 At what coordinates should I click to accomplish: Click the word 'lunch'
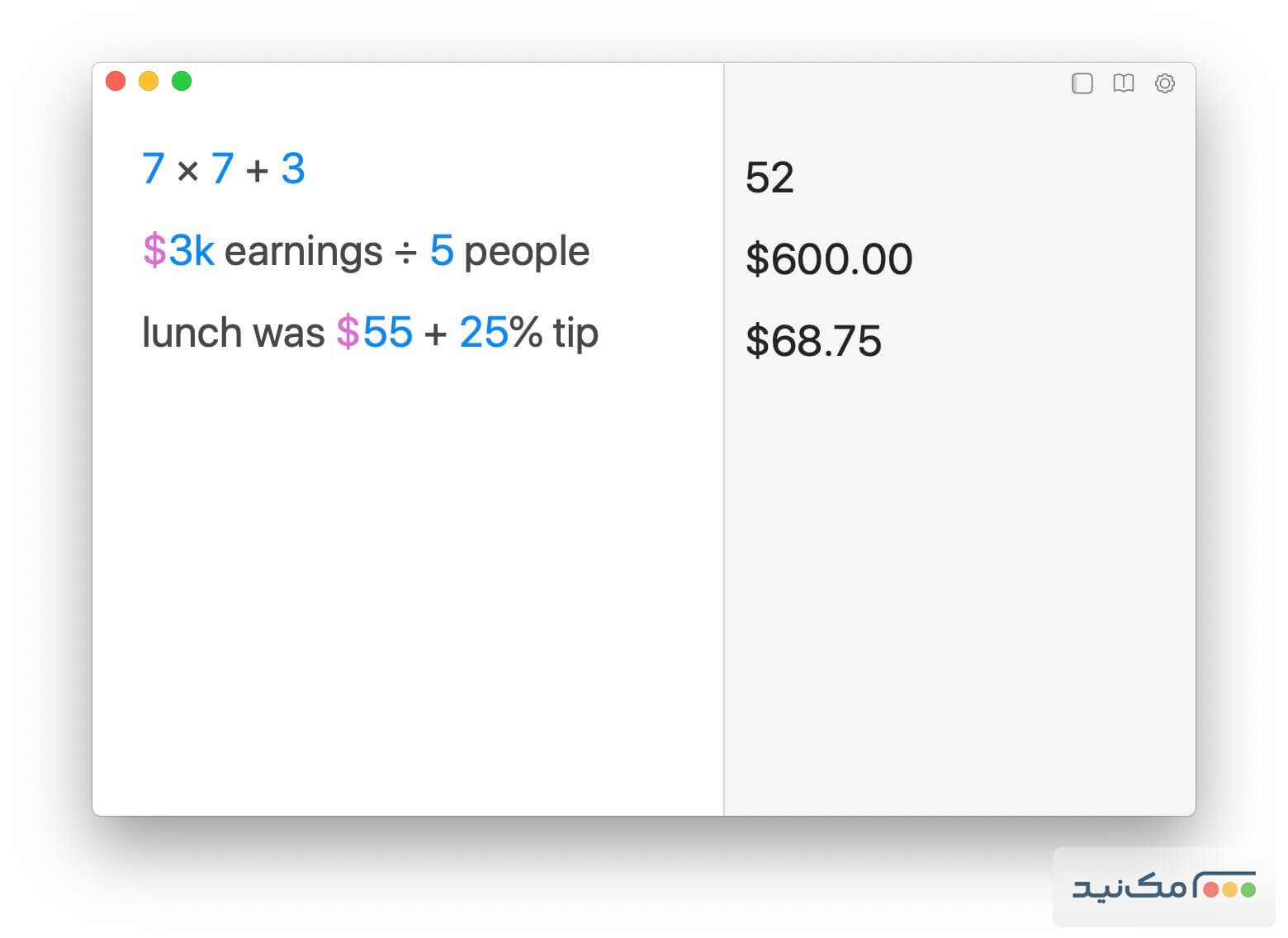pos(192,333)
